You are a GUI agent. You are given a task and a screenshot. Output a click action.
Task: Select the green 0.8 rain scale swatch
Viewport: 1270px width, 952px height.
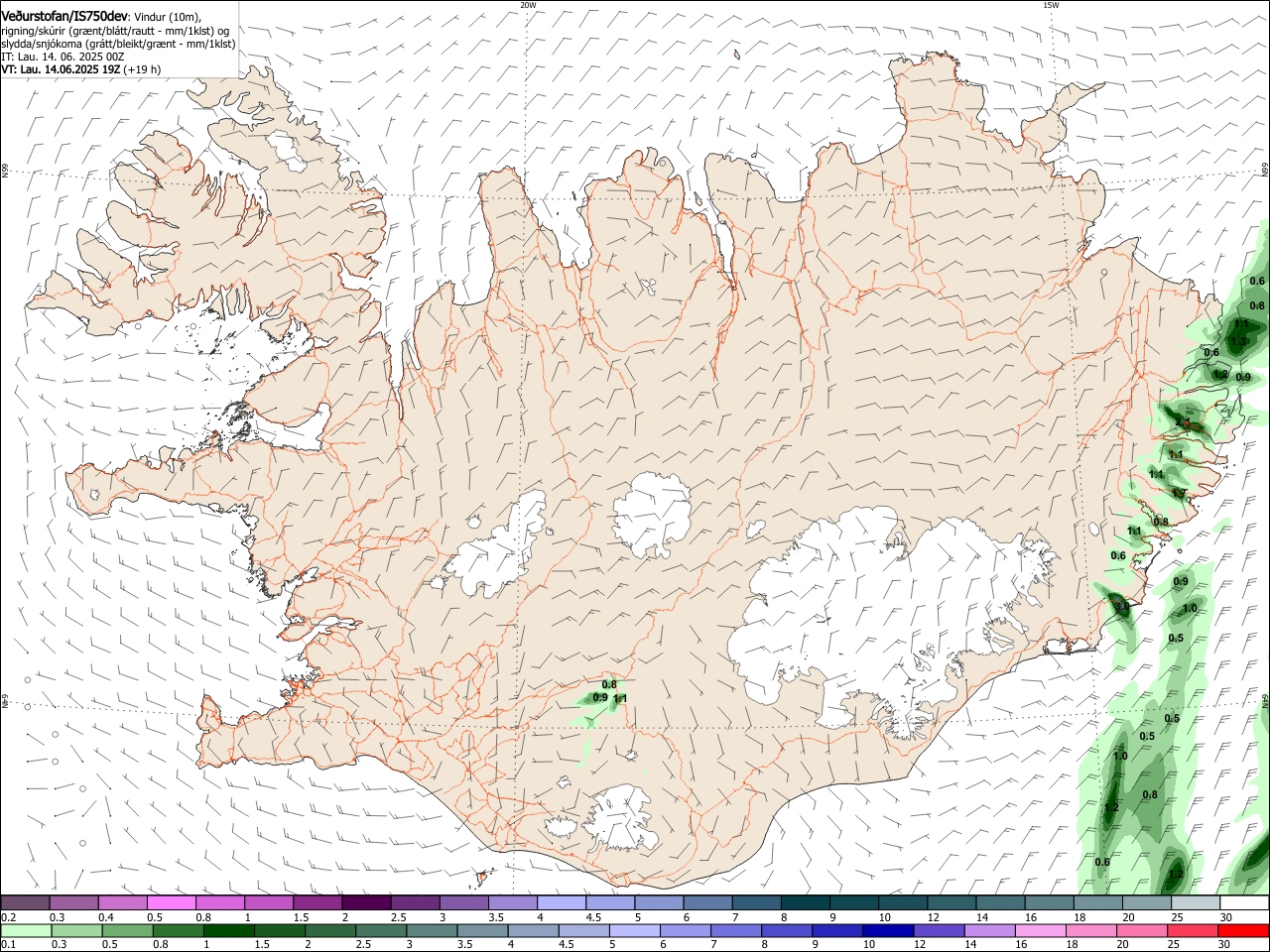point(178,930)
